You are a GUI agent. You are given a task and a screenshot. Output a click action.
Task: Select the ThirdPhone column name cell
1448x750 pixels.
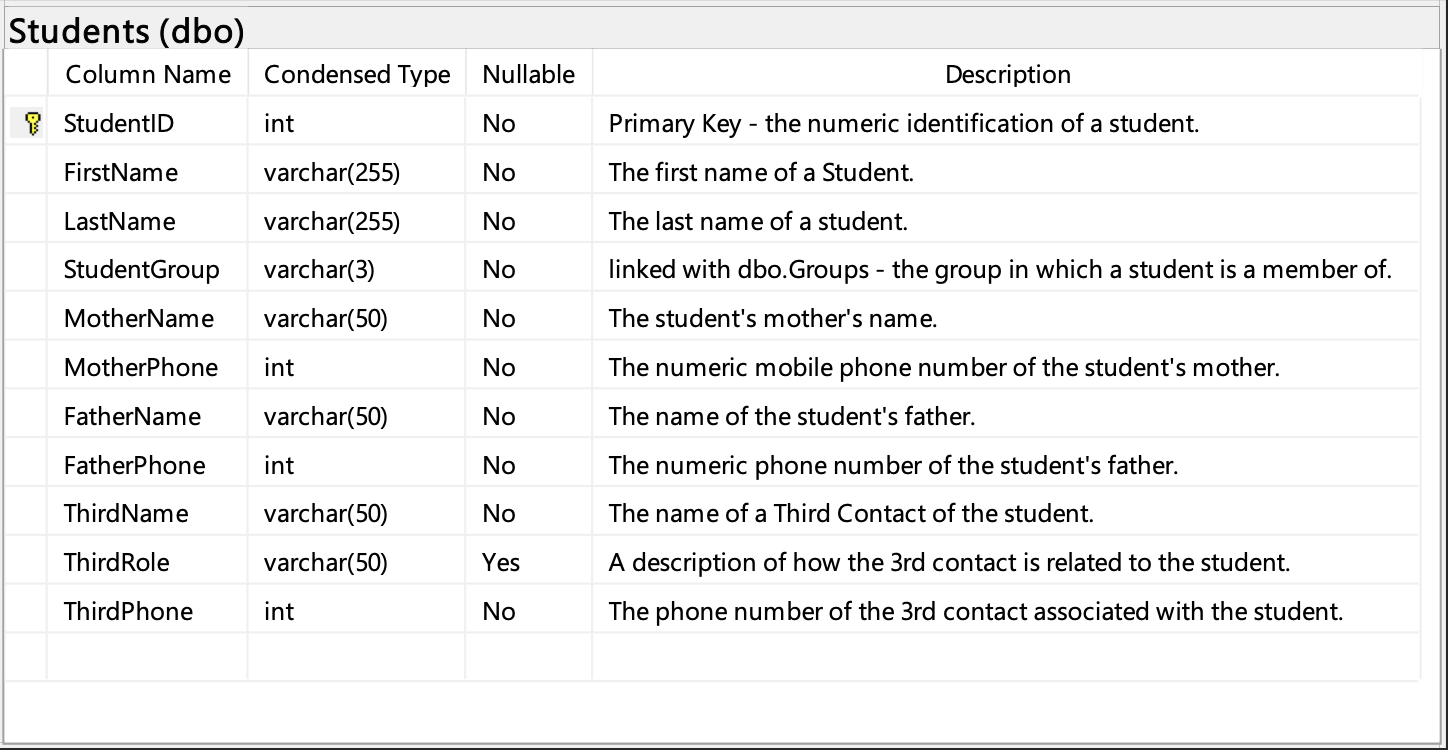[129, 612]
